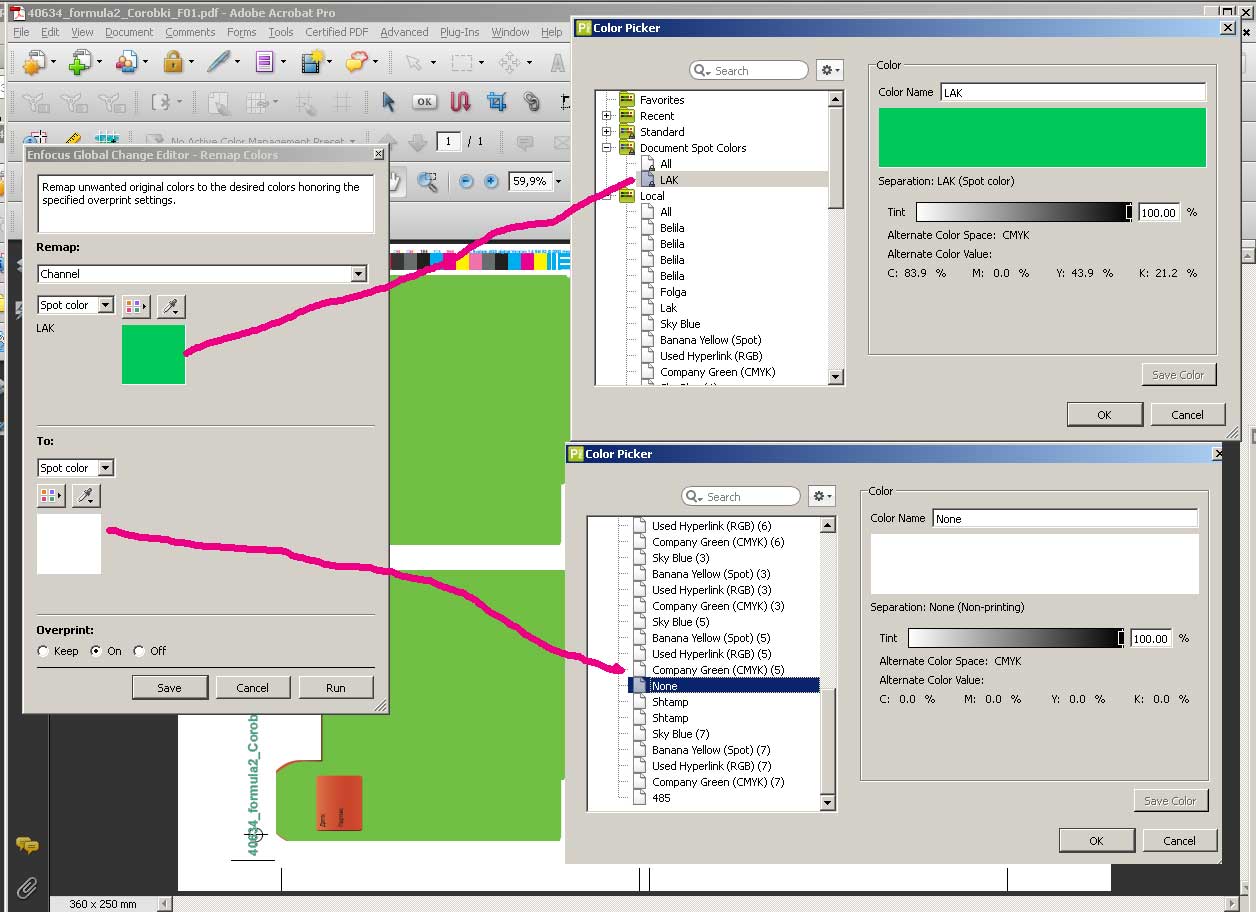Click Color Name field showing None
Image resolution: width=1256 pixels, height=912 pixels.
[x=1065, y=518]
